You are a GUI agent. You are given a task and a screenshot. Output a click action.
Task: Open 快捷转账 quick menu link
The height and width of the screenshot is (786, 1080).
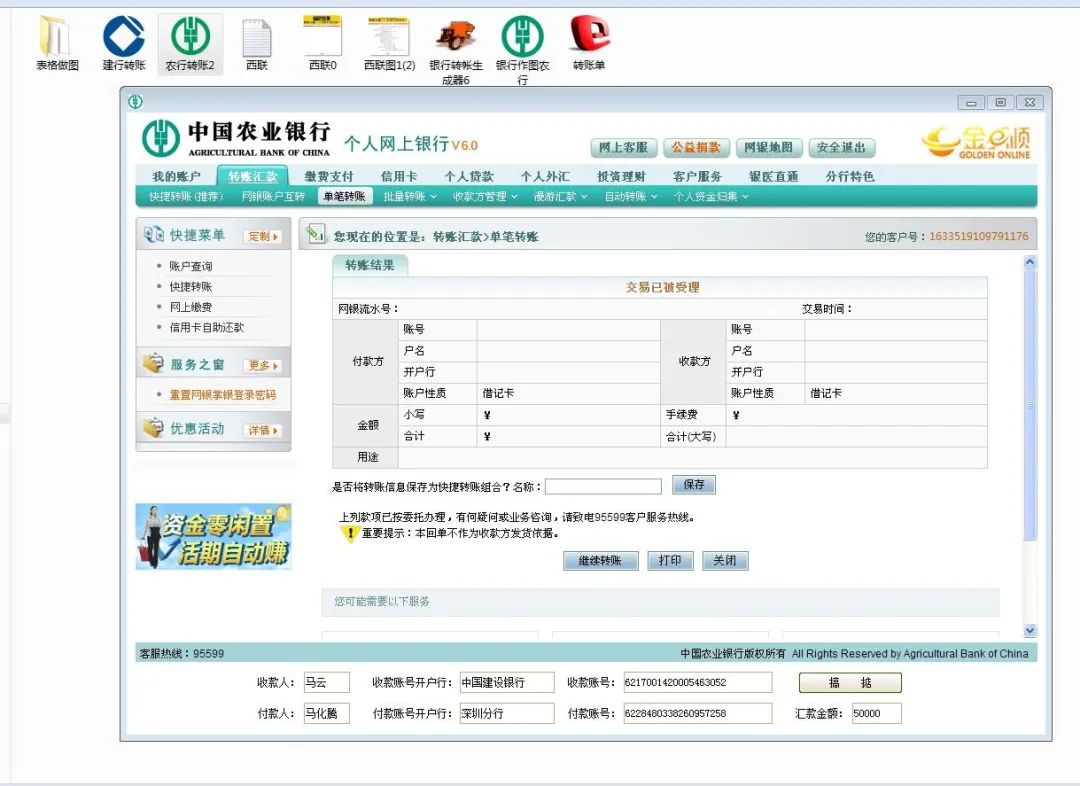(191, 287)
